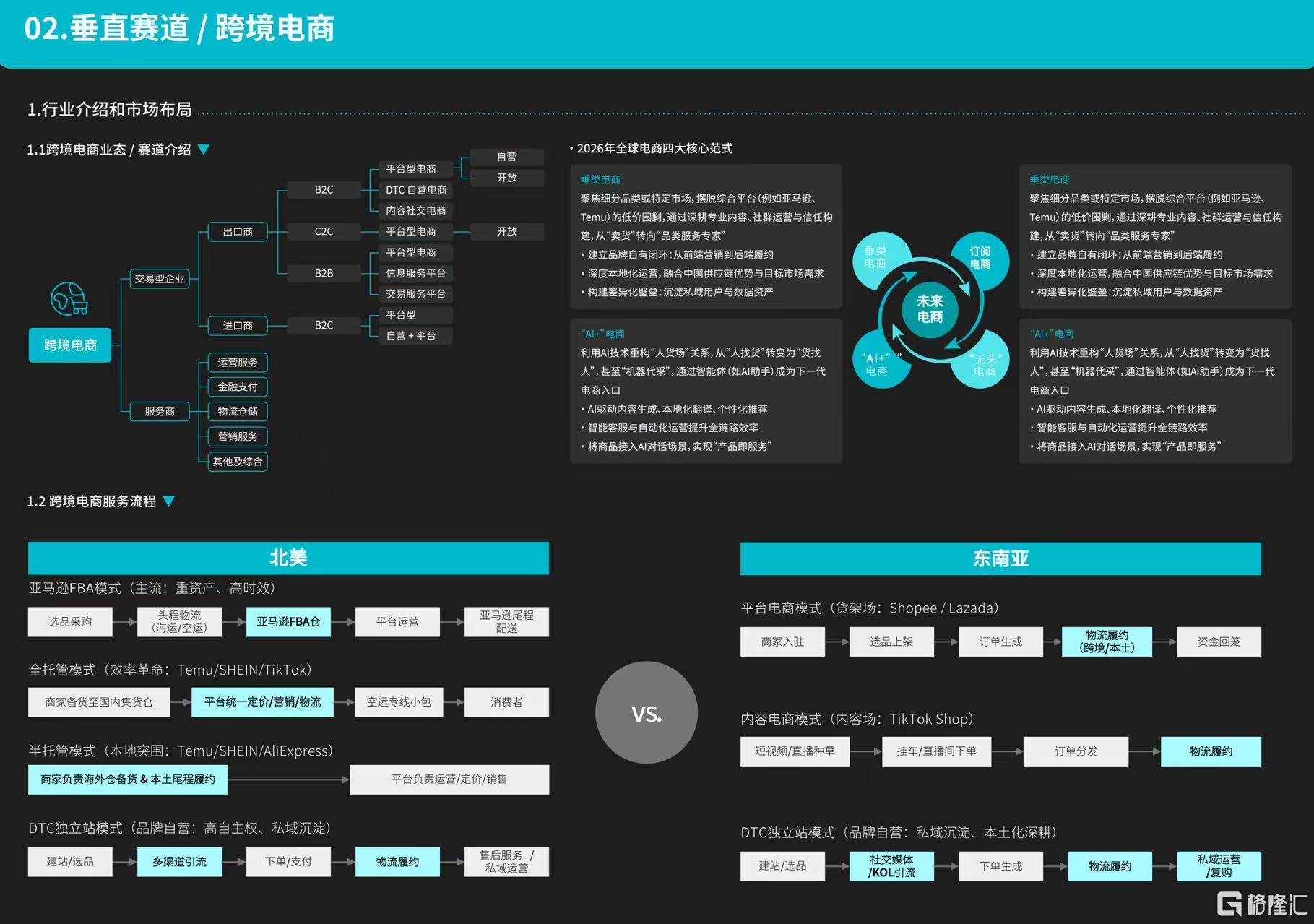The image size is (1314, 924).
Task: Click the 私域运营/复购 step
Action: point(1219,866)
